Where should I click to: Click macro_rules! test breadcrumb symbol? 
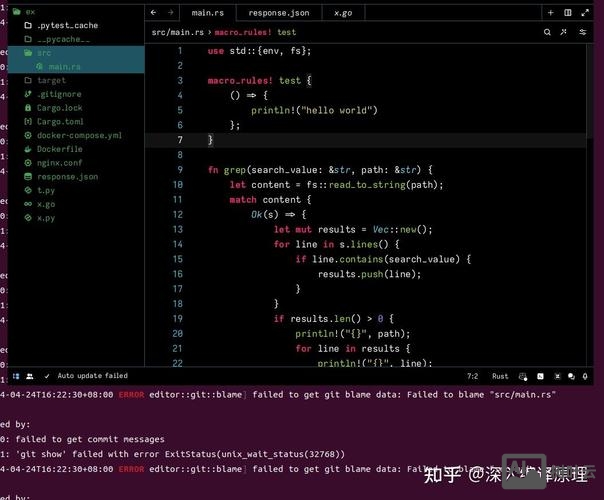pyautogui.click(x=255, y=32)
